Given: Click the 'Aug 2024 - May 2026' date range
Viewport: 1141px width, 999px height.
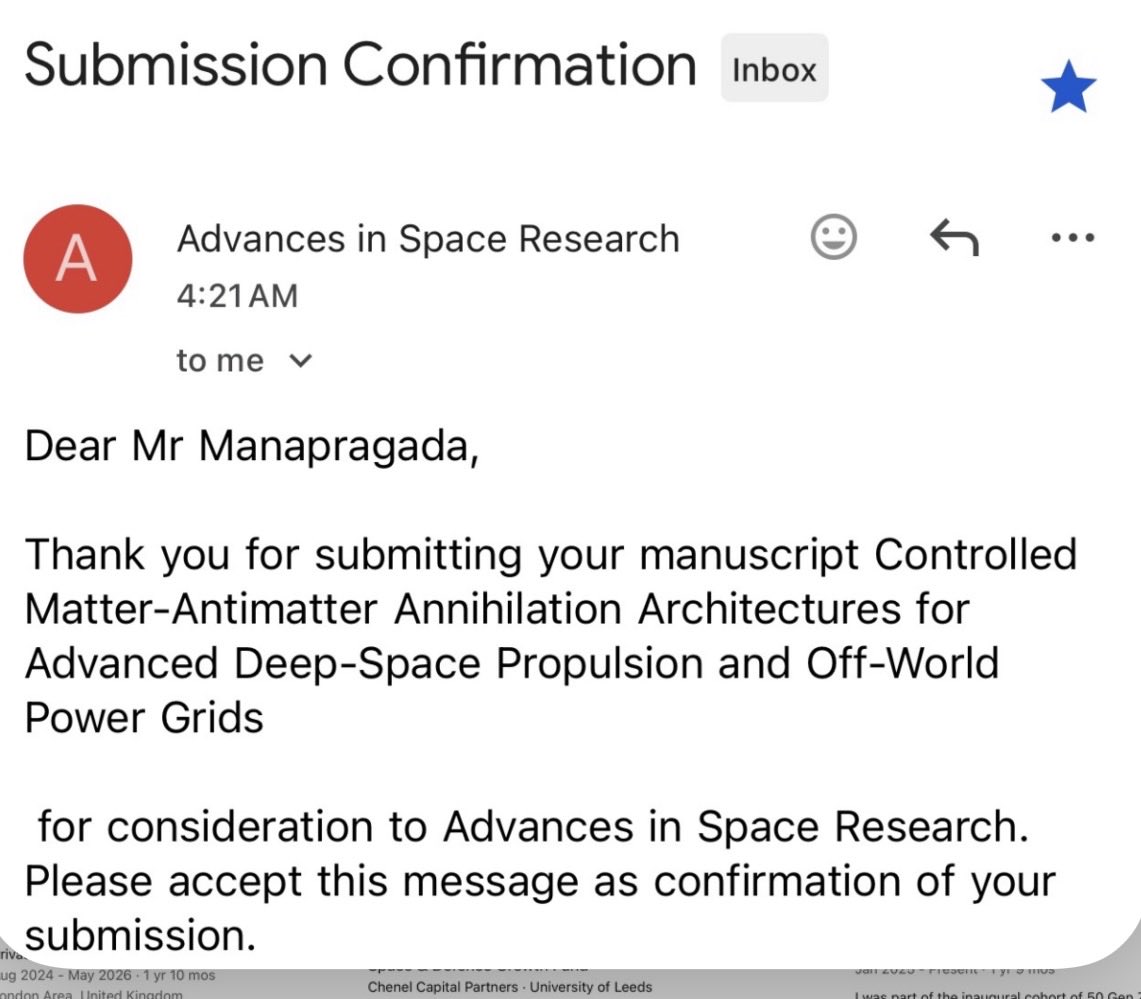Looking at the screenshot, I should click(68, 975).
